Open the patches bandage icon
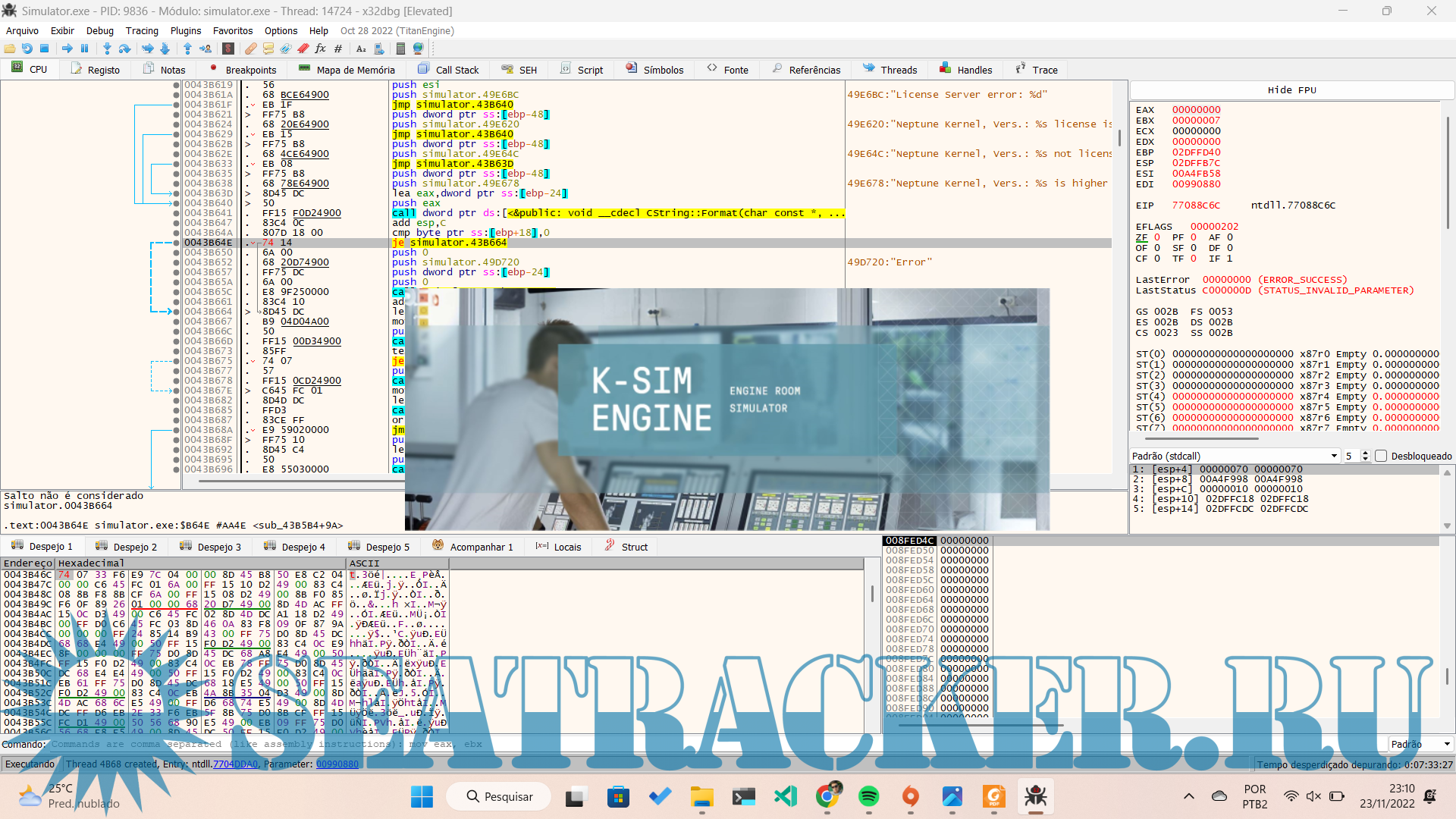This screenshot has height=819, width=1456. [250, 49]
